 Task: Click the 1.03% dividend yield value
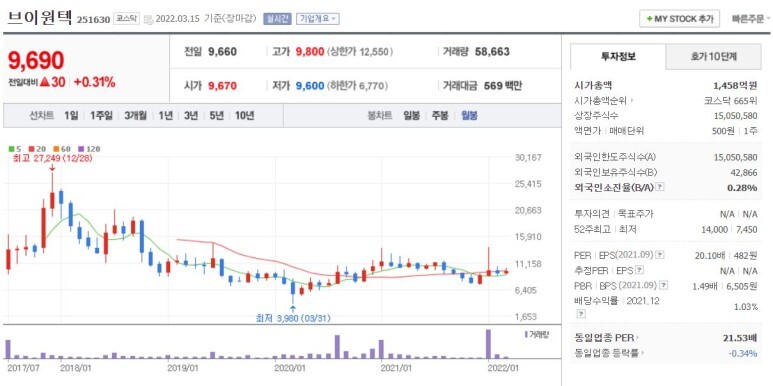click(x=746, y=307)
